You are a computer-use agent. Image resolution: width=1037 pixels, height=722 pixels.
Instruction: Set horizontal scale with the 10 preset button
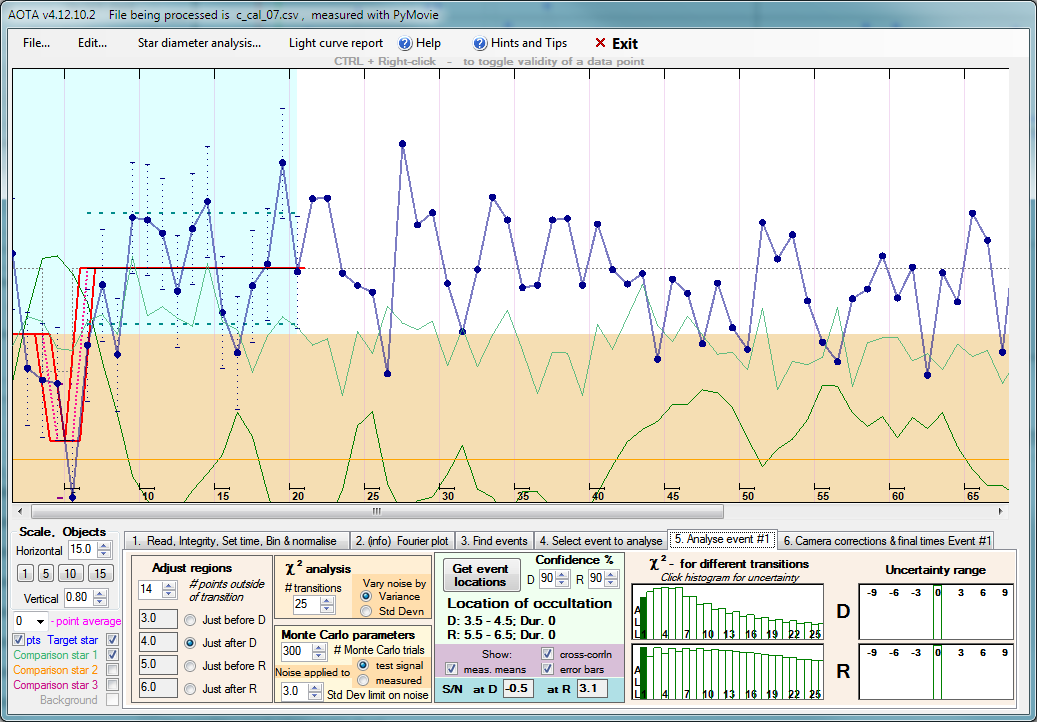coord(70,573)
